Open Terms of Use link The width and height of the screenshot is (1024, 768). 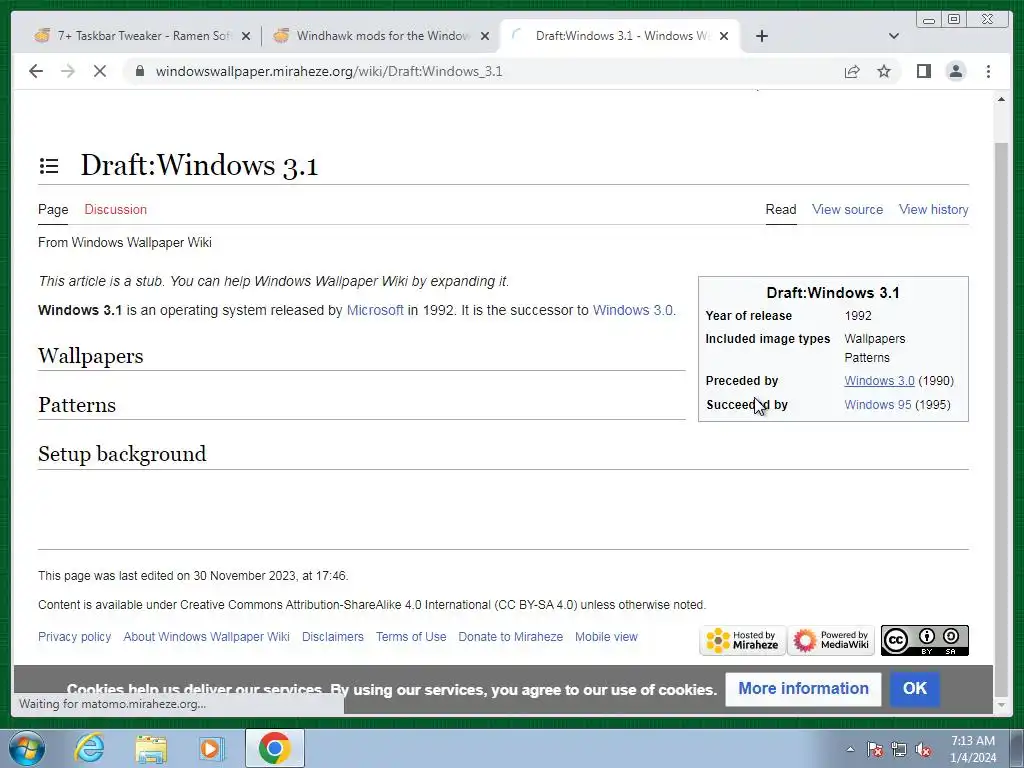pyautogui.click(x=411, y=637)
